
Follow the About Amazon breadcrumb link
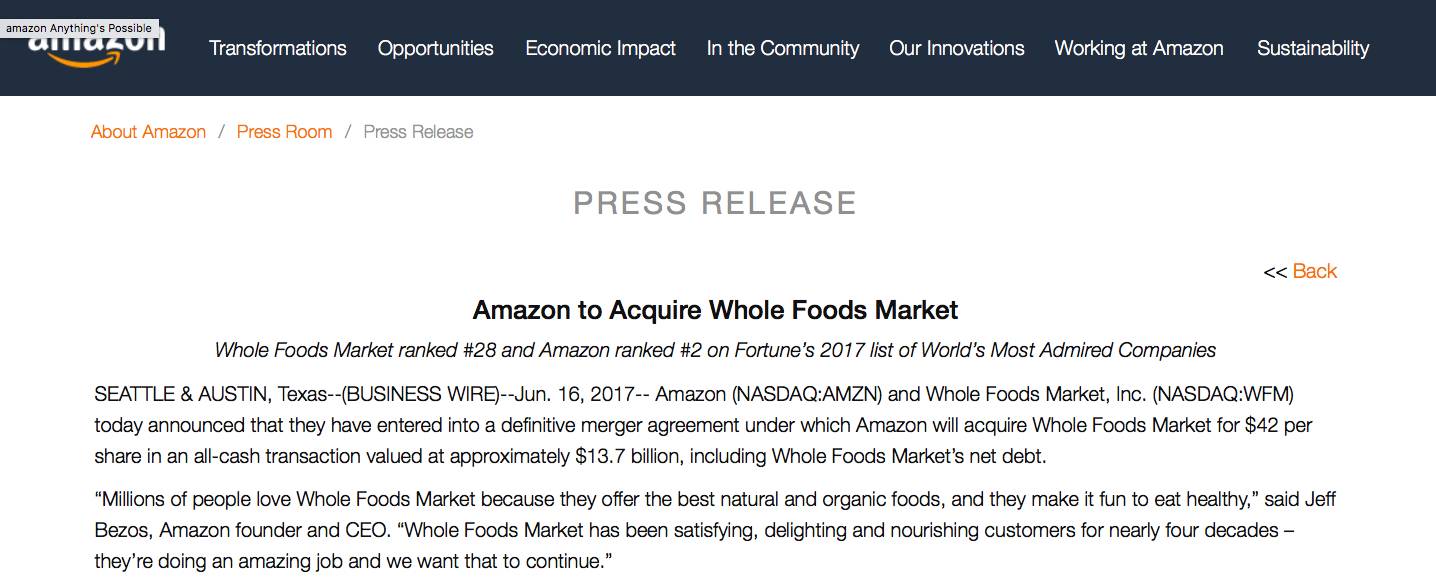pyautogui.click(x=148, y=132)
